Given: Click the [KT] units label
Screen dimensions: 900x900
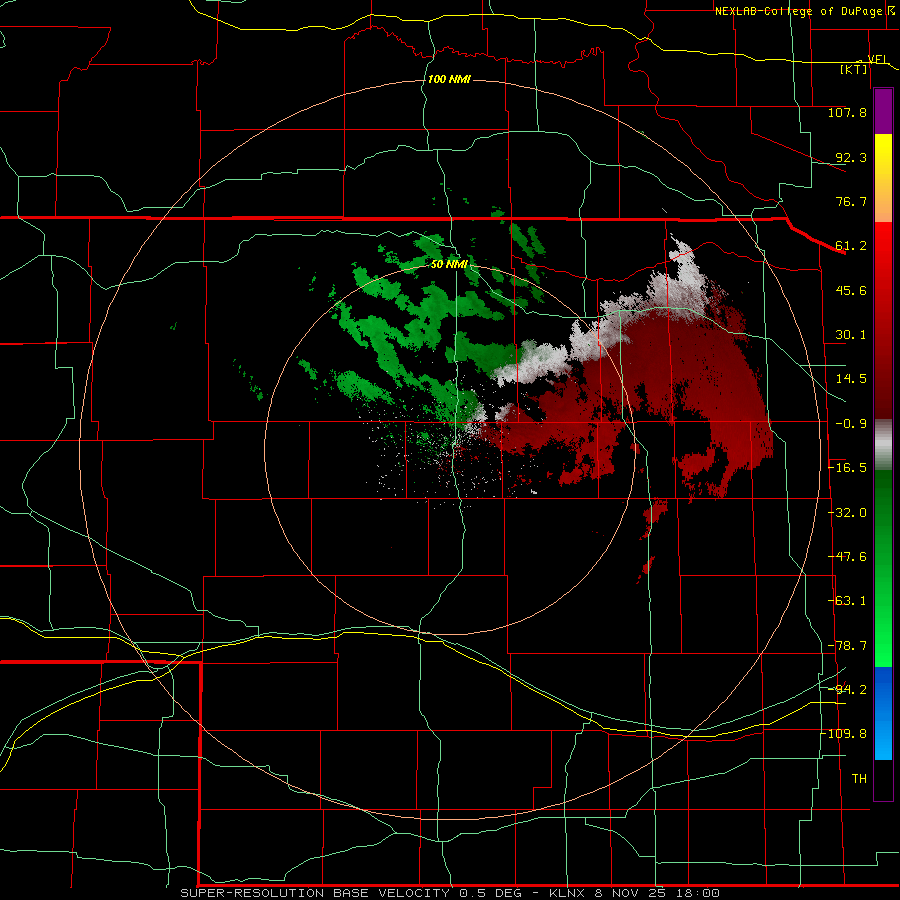Looking at the screenshot, I should click(x=854, y=69).
